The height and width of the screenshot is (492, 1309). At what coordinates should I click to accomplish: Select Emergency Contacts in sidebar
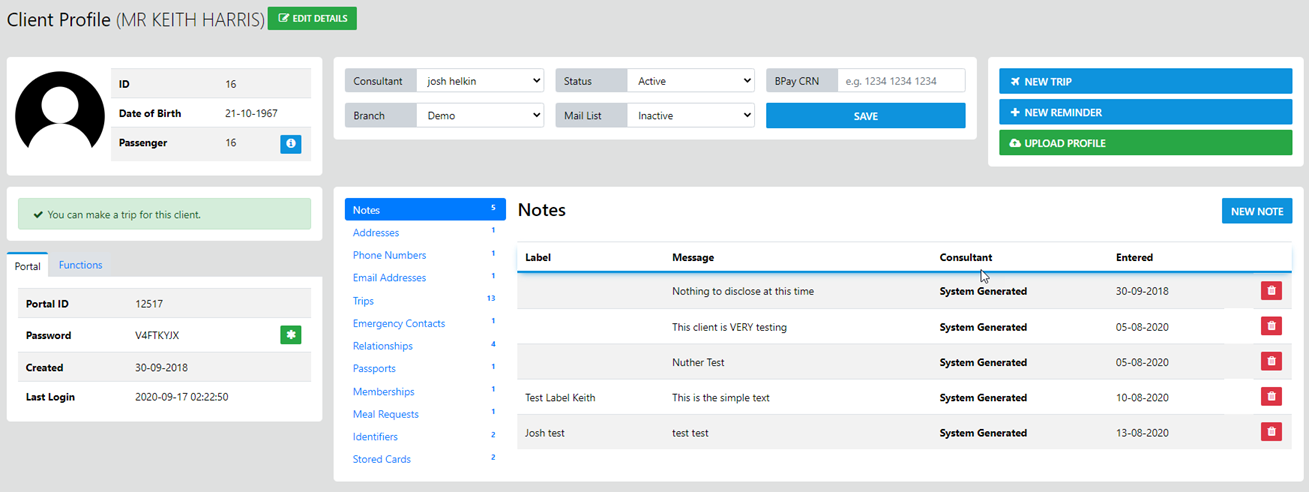pos(399,323)
